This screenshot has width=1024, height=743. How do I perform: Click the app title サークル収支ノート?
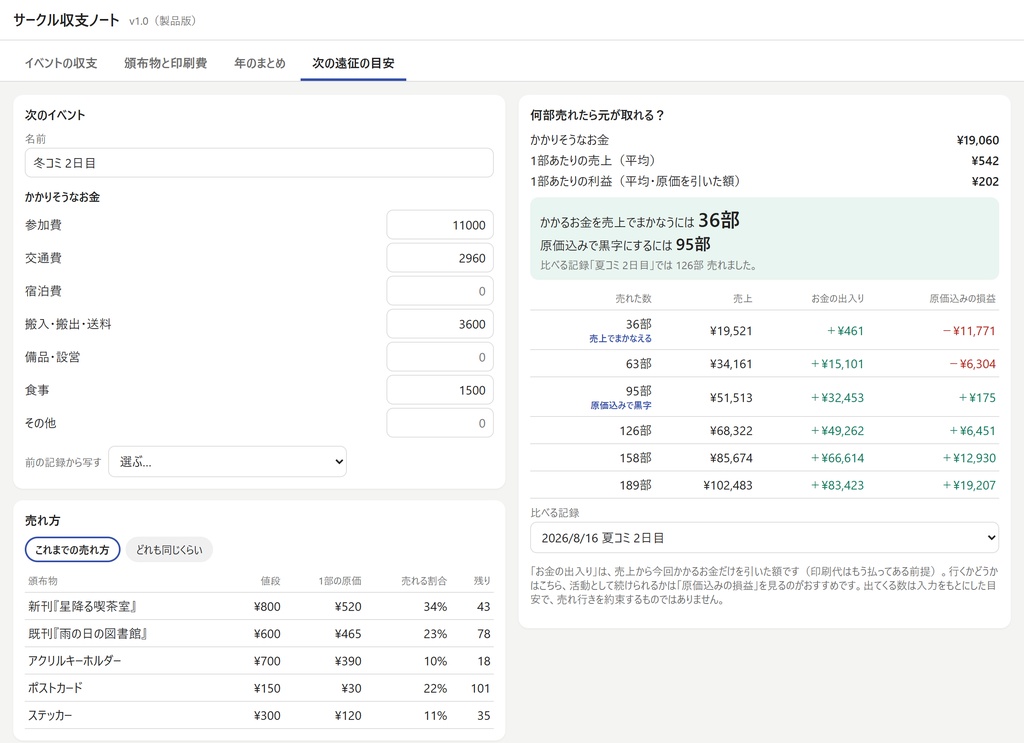66,20
